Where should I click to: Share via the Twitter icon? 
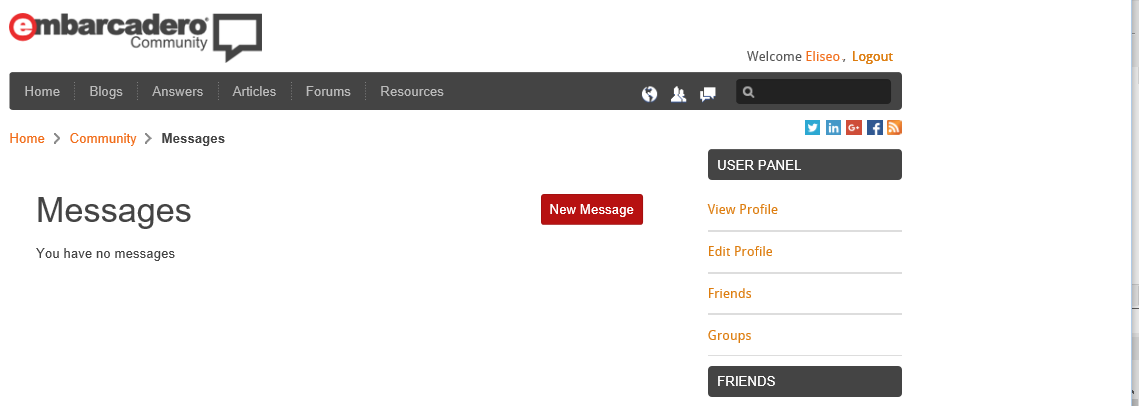[x=812, y=127]
